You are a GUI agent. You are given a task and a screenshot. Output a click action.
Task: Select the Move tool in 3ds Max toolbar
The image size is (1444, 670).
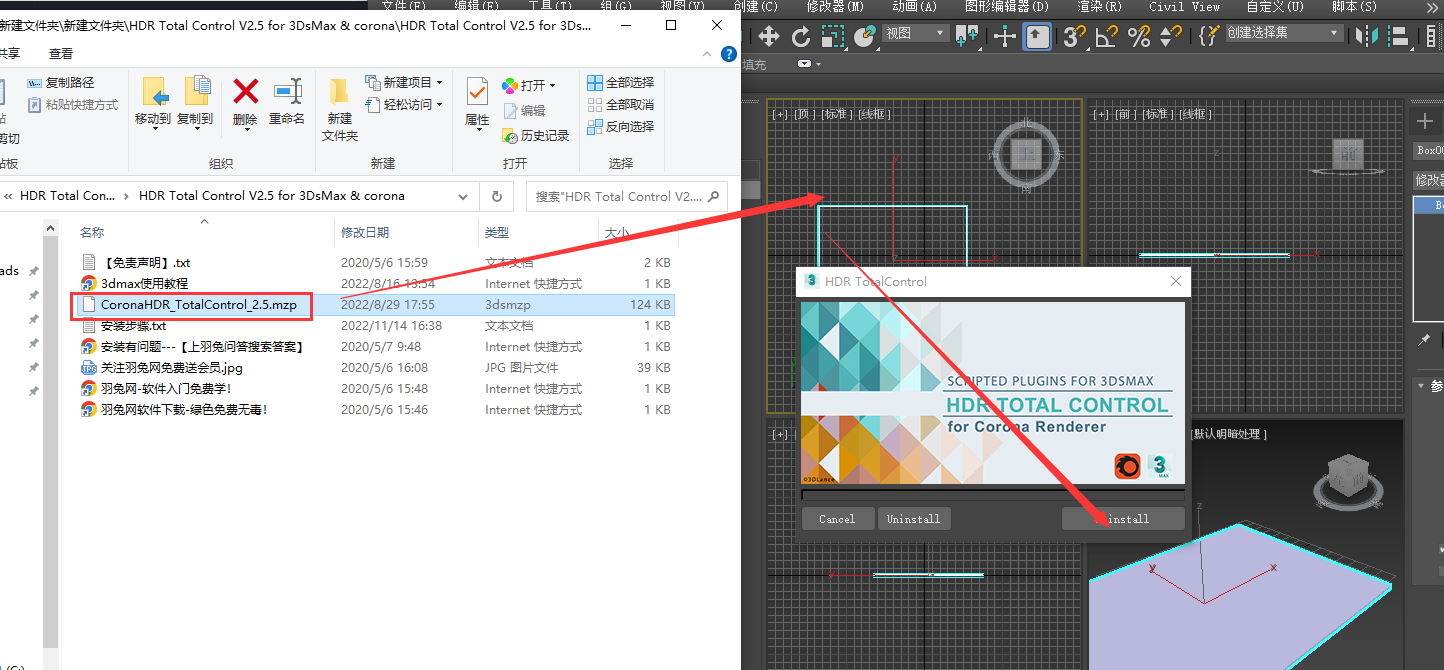click(x=768, y=37)
